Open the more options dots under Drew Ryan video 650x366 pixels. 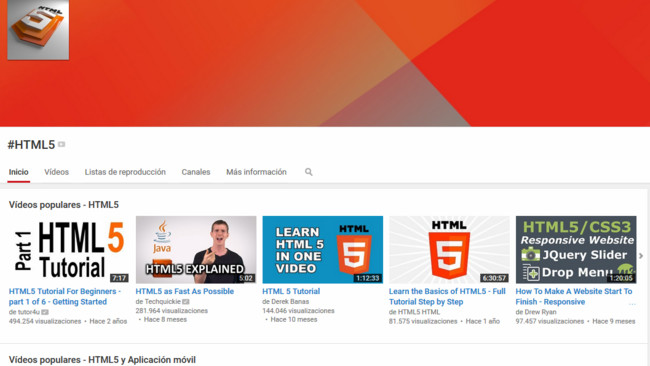click(632, 304)
